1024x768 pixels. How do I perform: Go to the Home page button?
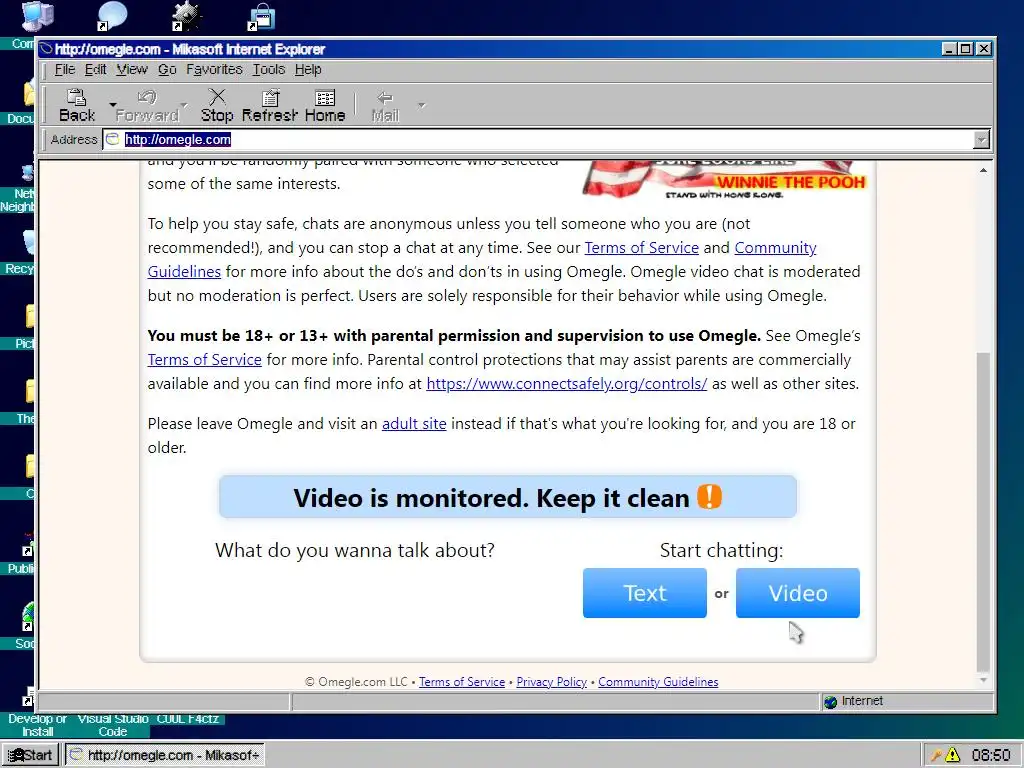pos(325,106)
